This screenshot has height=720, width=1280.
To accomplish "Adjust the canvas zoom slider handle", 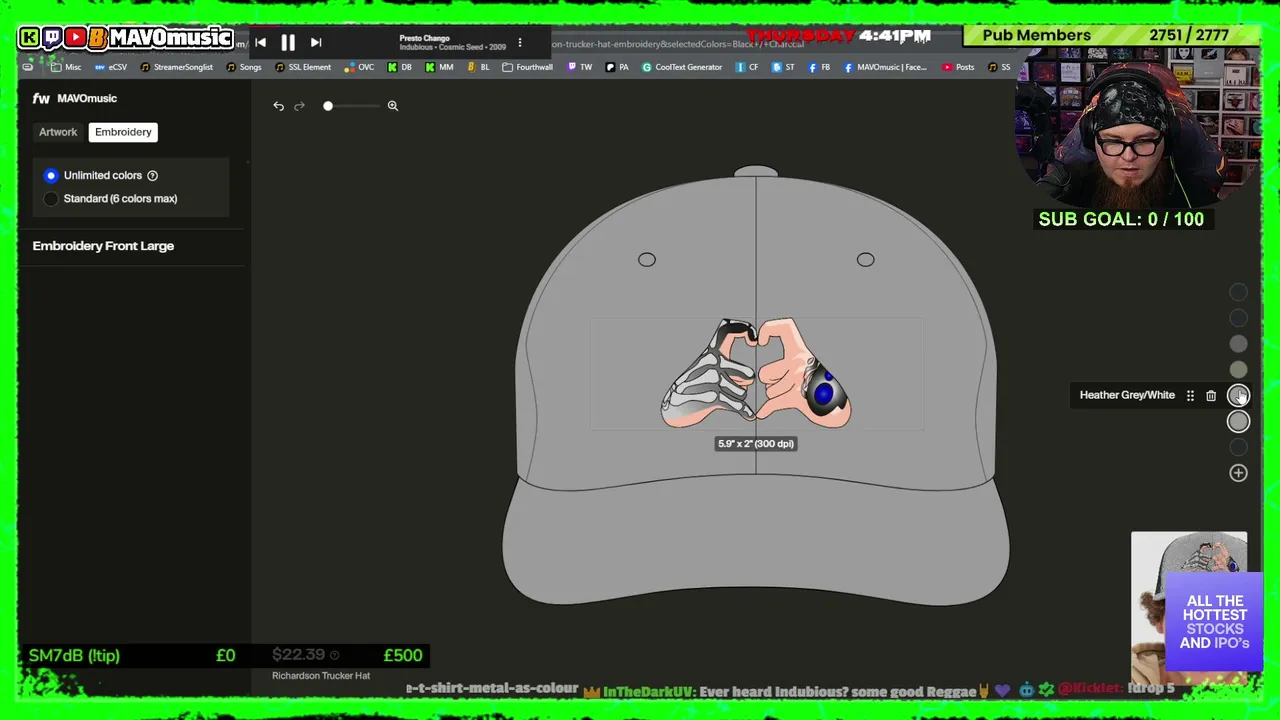I will click(328, 106).
